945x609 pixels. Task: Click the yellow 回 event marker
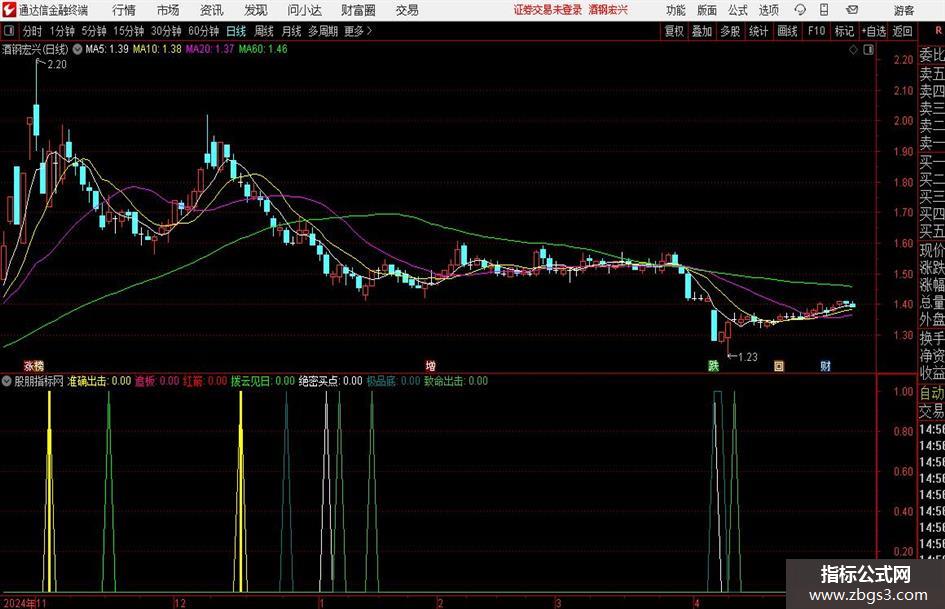[x=779, y=365]
